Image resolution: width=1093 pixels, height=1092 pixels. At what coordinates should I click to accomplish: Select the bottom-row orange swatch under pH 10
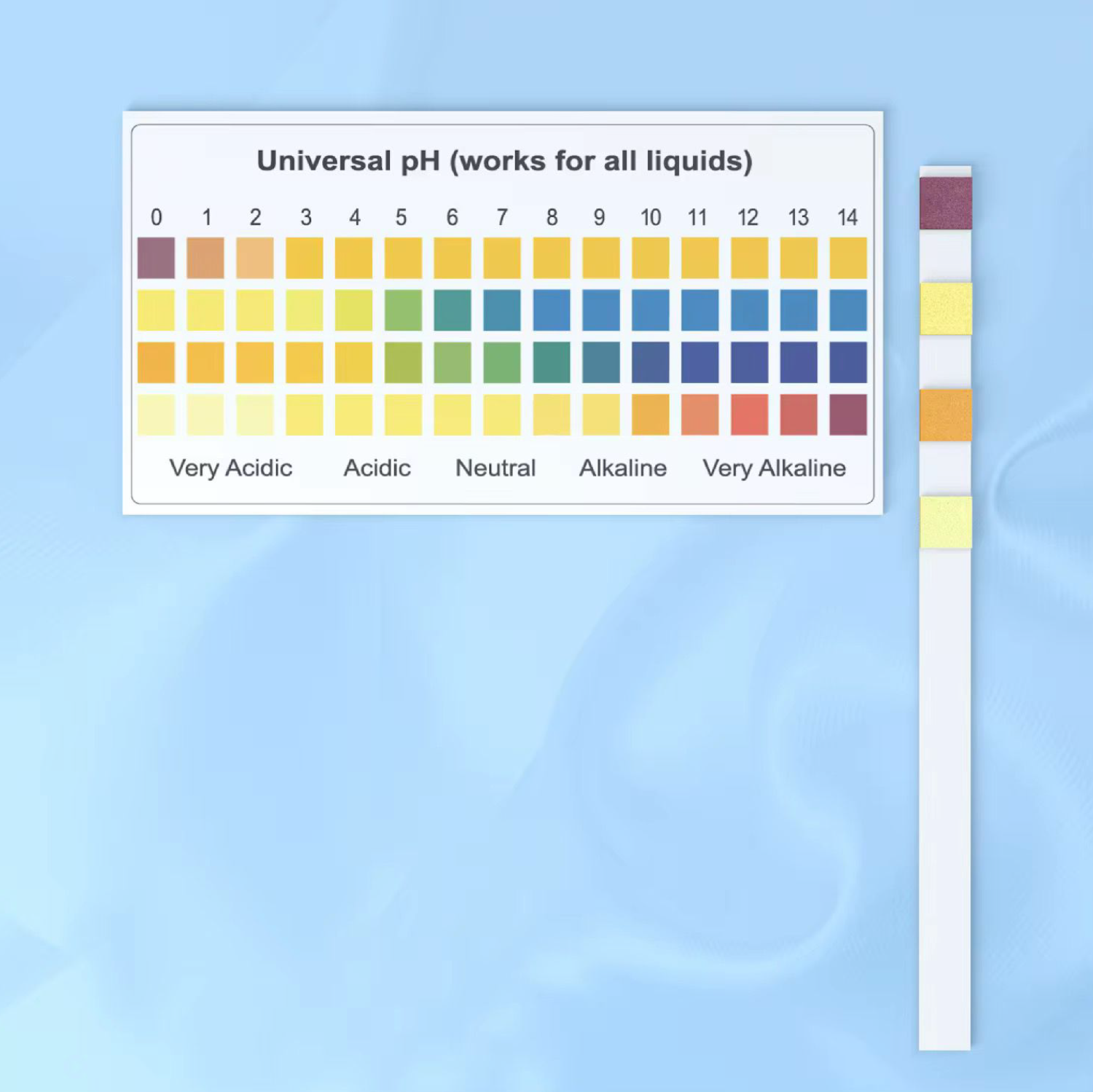point(650,415)
